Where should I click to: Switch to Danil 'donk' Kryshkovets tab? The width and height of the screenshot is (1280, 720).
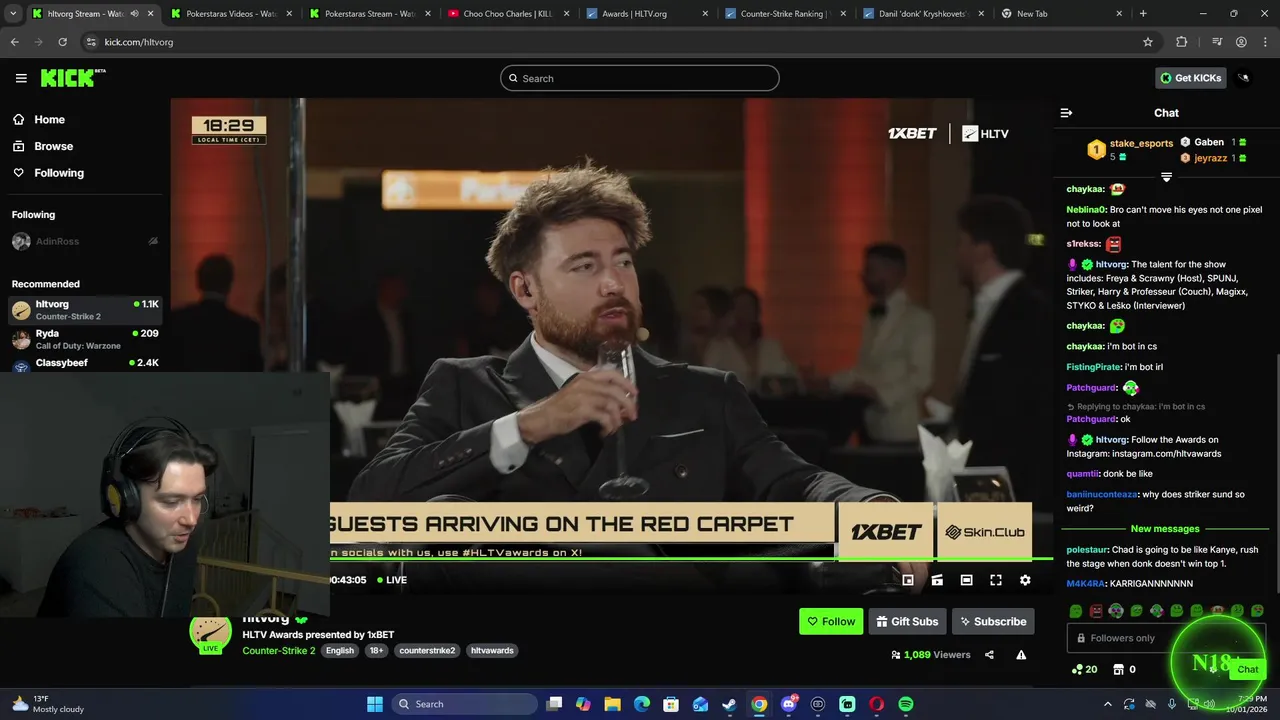pos(923,14)
